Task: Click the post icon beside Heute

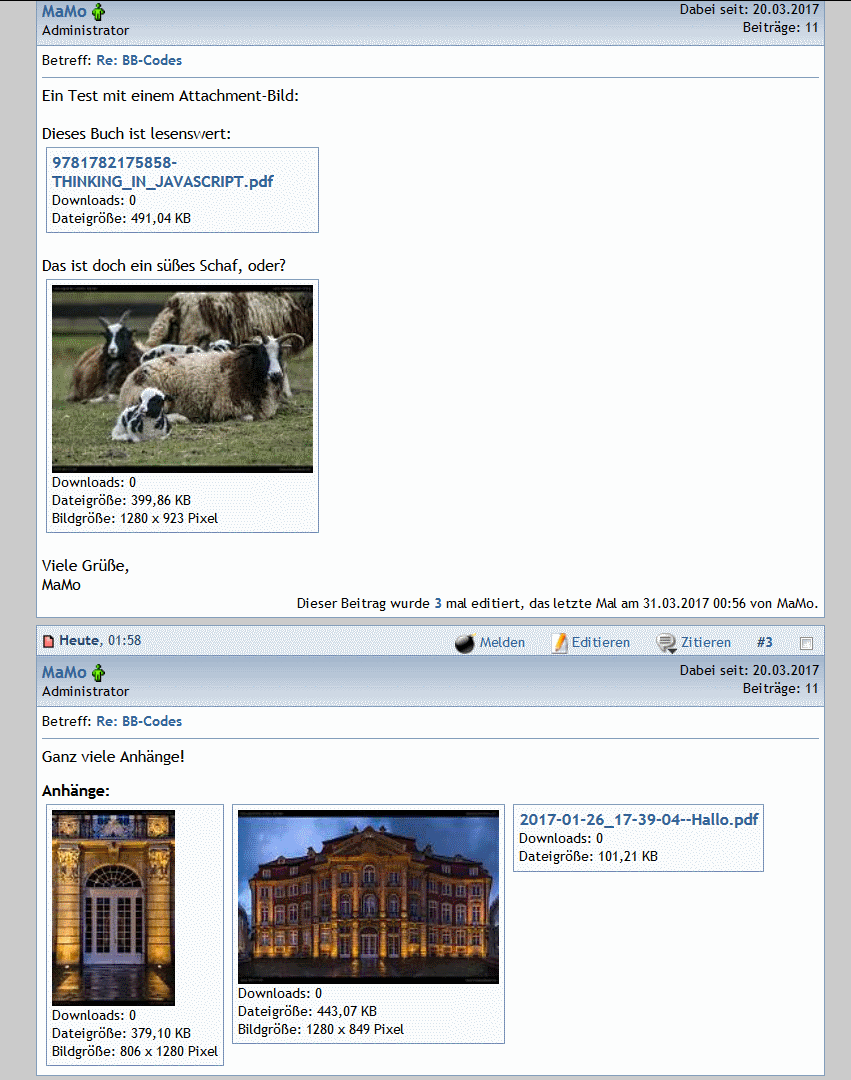Action: [x=47, y=641]
